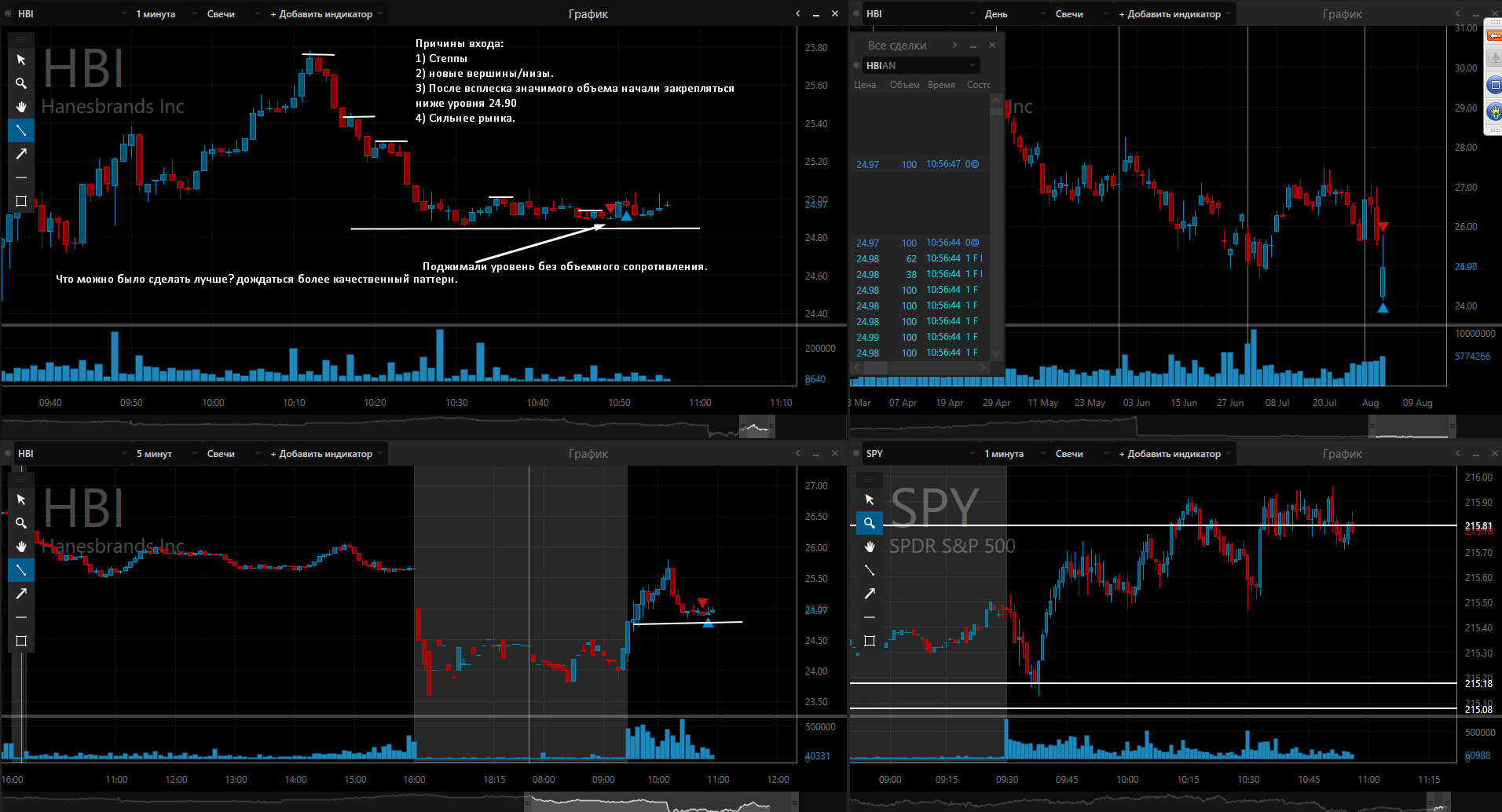The height and width of the screenshot is (812, 1502).
Task: Select the line drawing tool in top-left HBI chart
Action: pos(21,130)
